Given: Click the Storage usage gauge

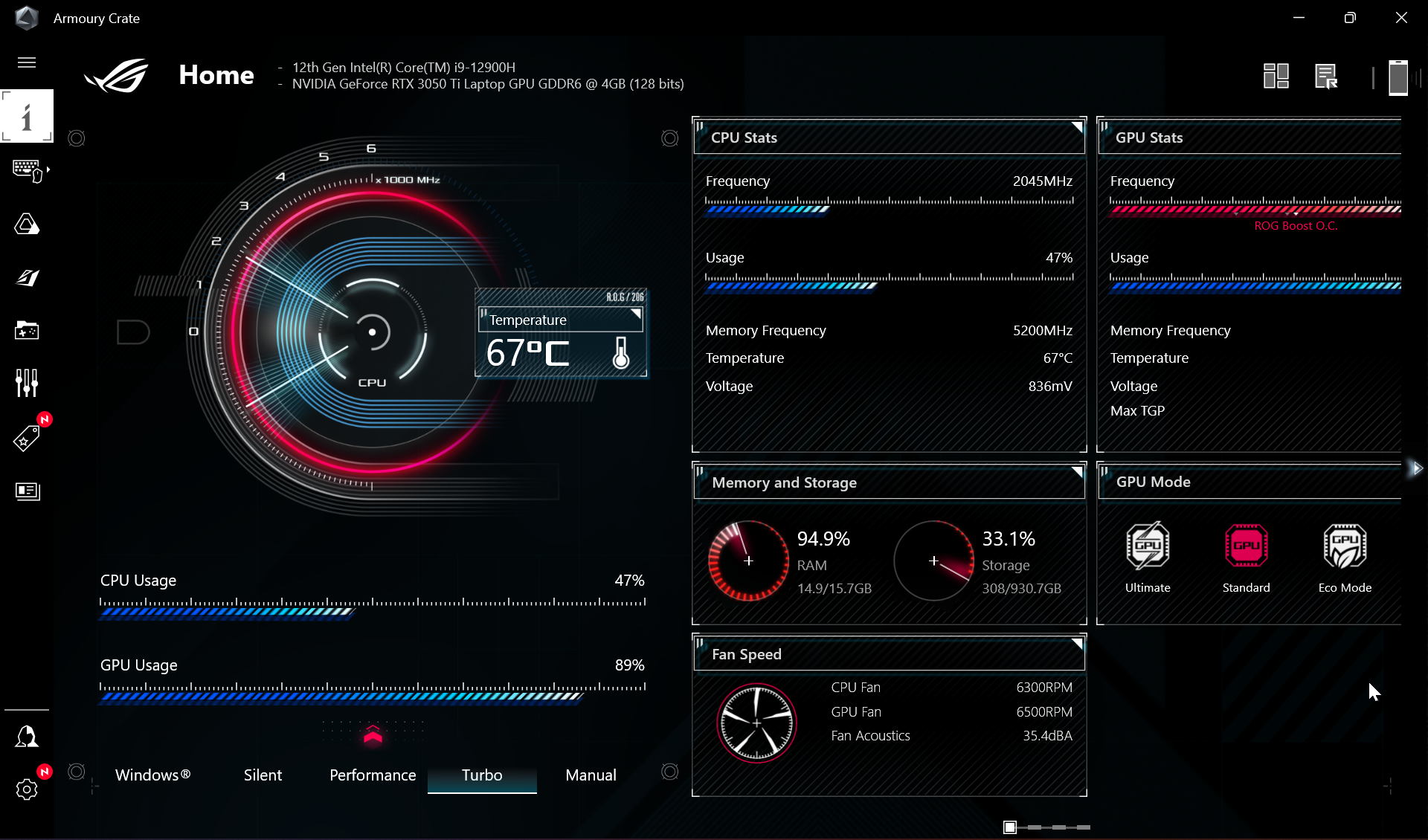Looking at the screenshot, I should coord(933,560).
